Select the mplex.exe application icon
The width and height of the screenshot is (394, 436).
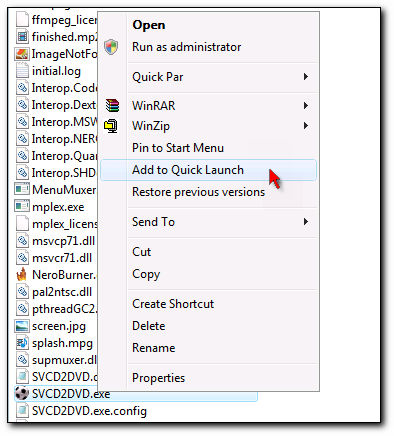point(22,207)
